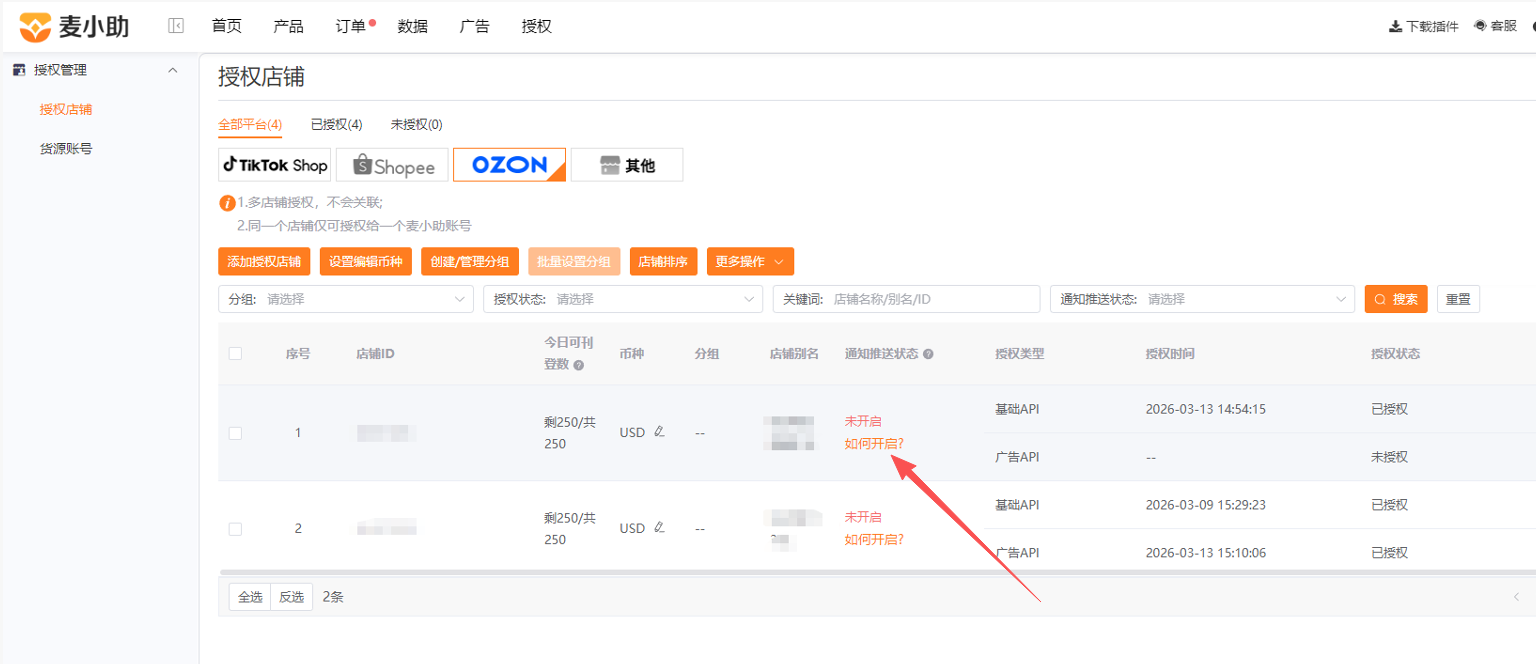Expand the 更多操作 dropdown button
The image size is (1536, 664).
pos(750,261)
